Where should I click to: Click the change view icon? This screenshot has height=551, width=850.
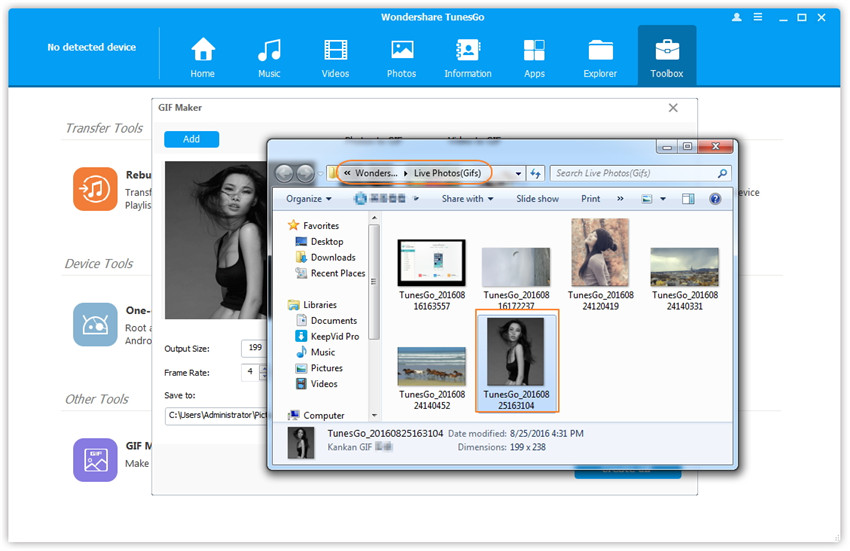click(x=646, y=199)
